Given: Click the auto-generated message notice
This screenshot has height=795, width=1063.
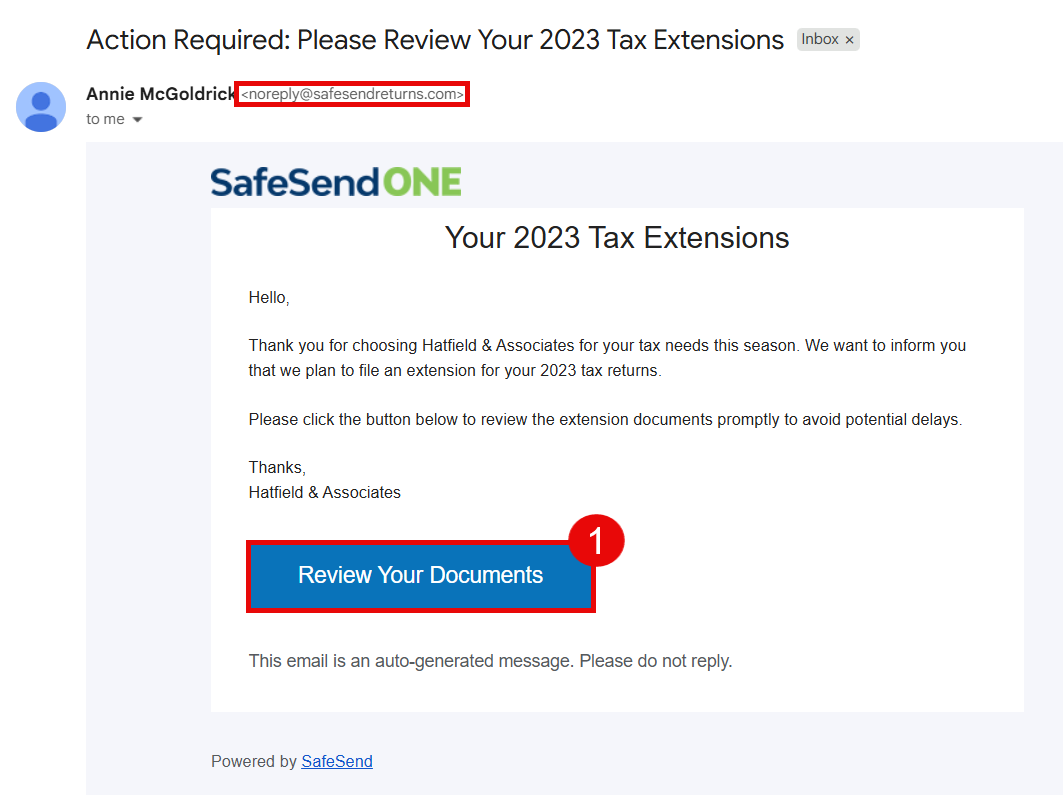Looking at the screenshot, I should [490, 661].
